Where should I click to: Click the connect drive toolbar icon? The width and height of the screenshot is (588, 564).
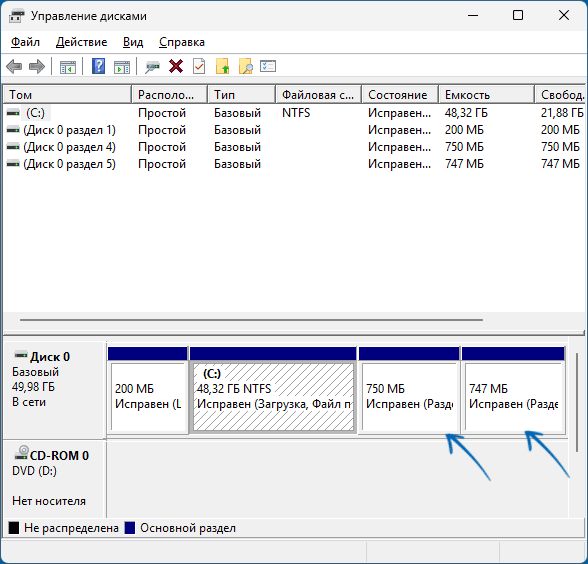pyautogui.click(x=152, y=67)
